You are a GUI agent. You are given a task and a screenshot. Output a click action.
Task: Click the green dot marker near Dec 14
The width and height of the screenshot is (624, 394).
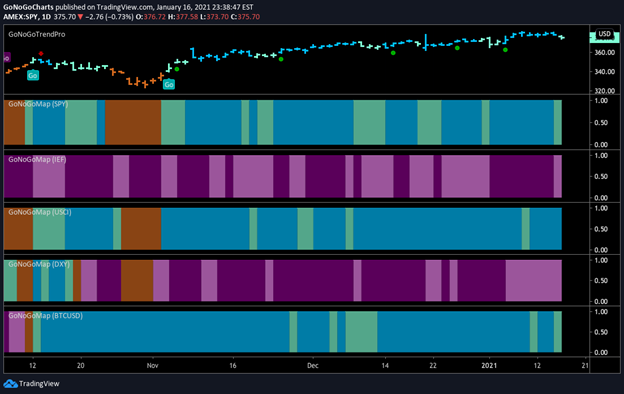tap(393, 53)
